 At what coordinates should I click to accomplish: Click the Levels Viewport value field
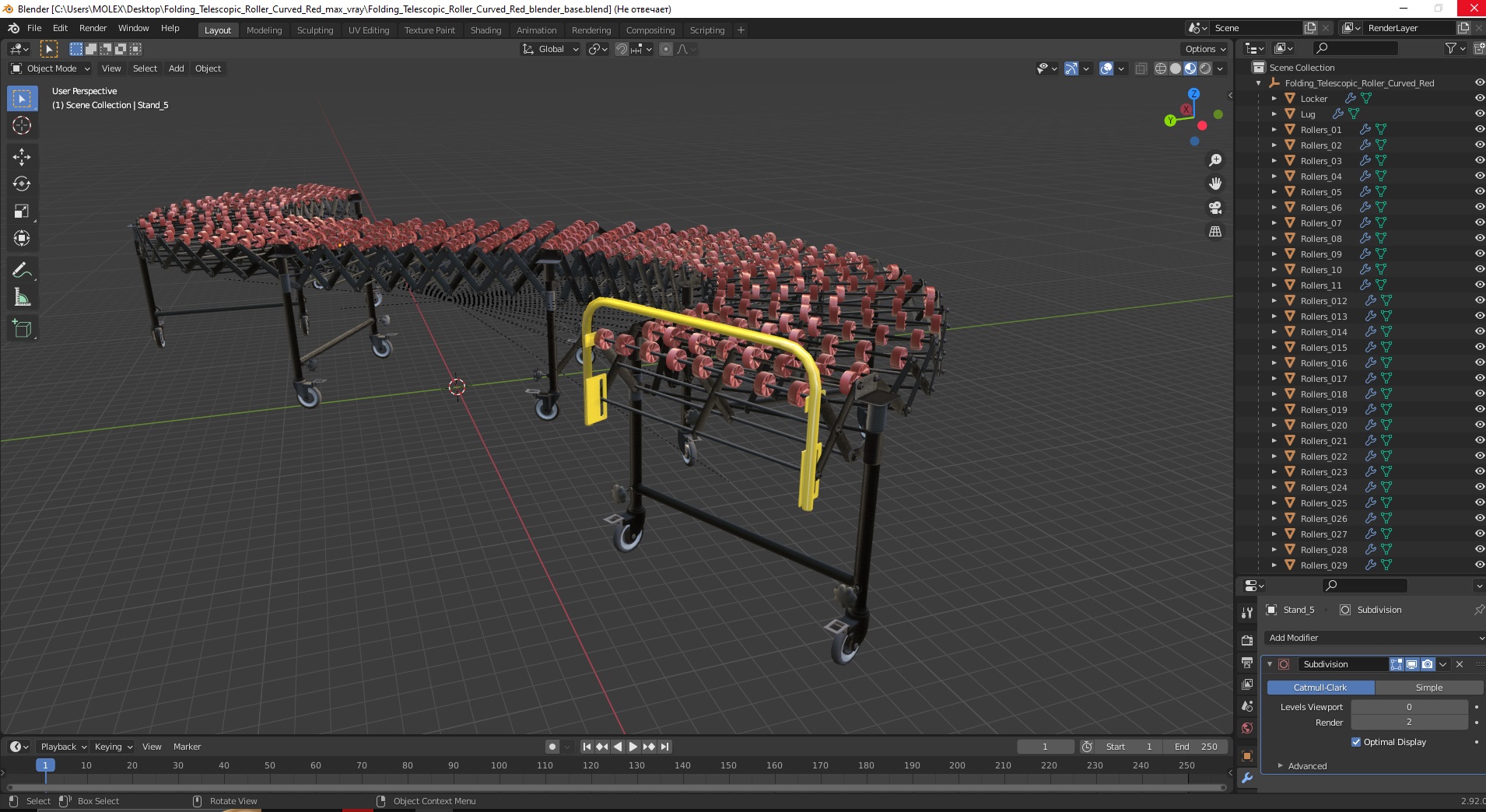(1409, 707)
